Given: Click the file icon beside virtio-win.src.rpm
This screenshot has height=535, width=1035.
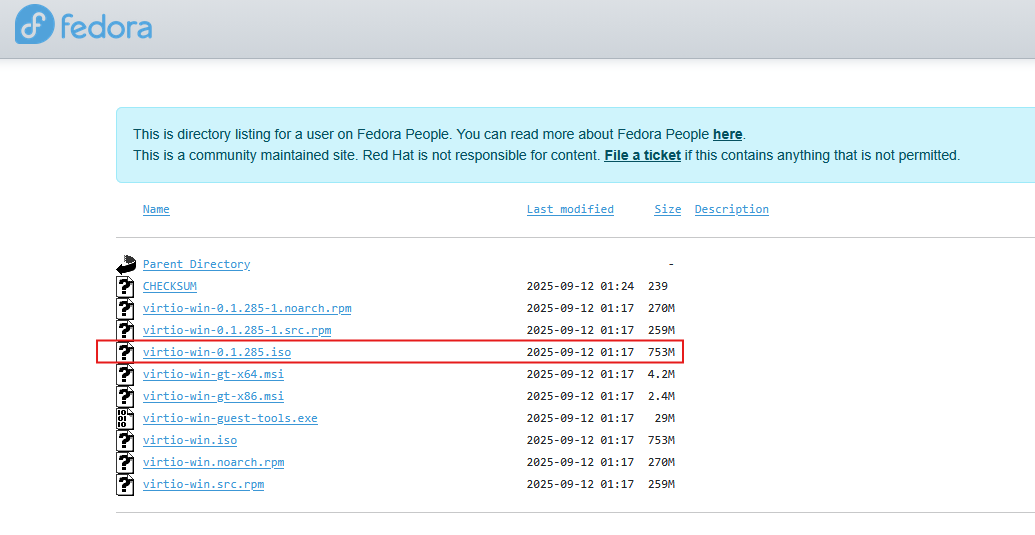Looking at the screenshot, I should pyautogui.click(x=125, y=484).
